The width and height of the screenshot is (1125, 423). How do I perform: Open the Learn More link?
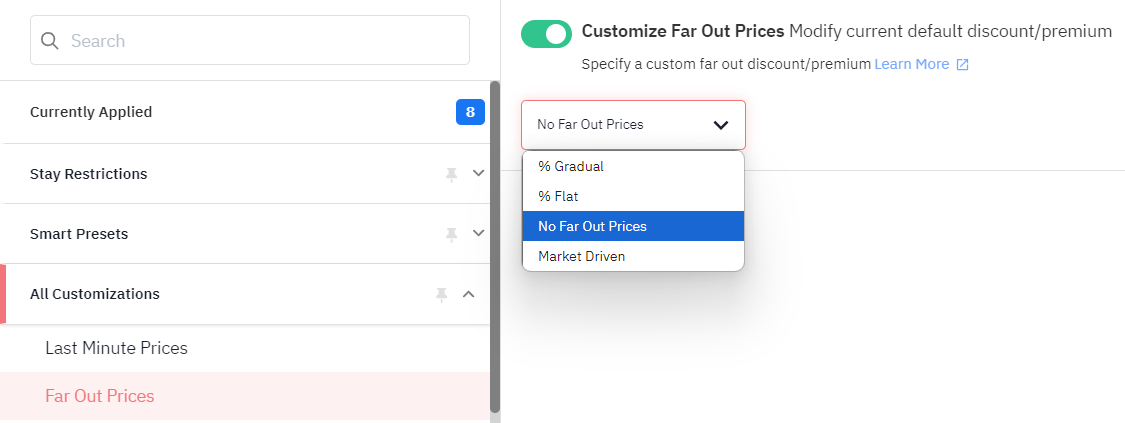point(911,65)
